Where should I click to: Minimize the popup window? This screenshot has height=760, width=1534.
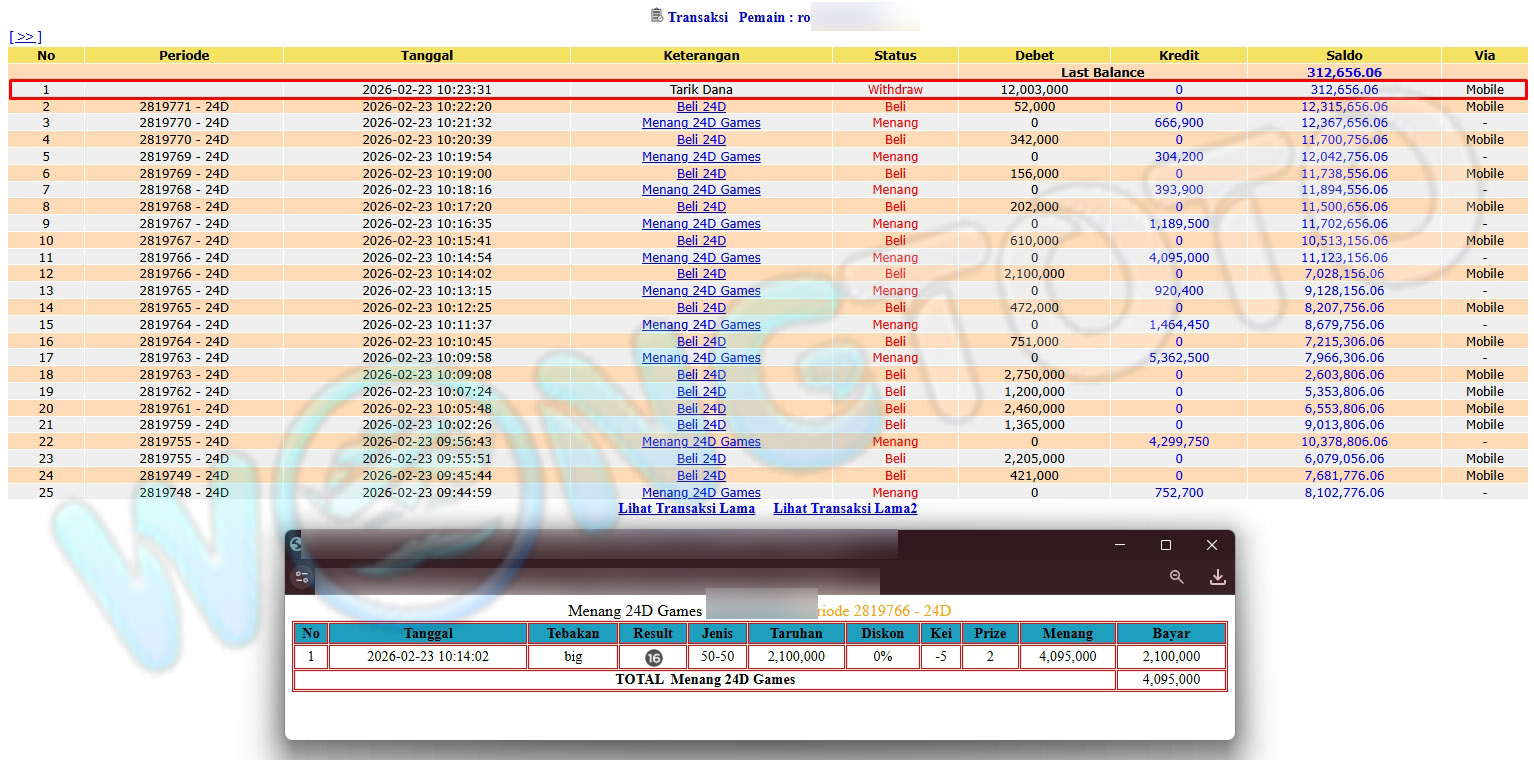tap(1119, 545)
